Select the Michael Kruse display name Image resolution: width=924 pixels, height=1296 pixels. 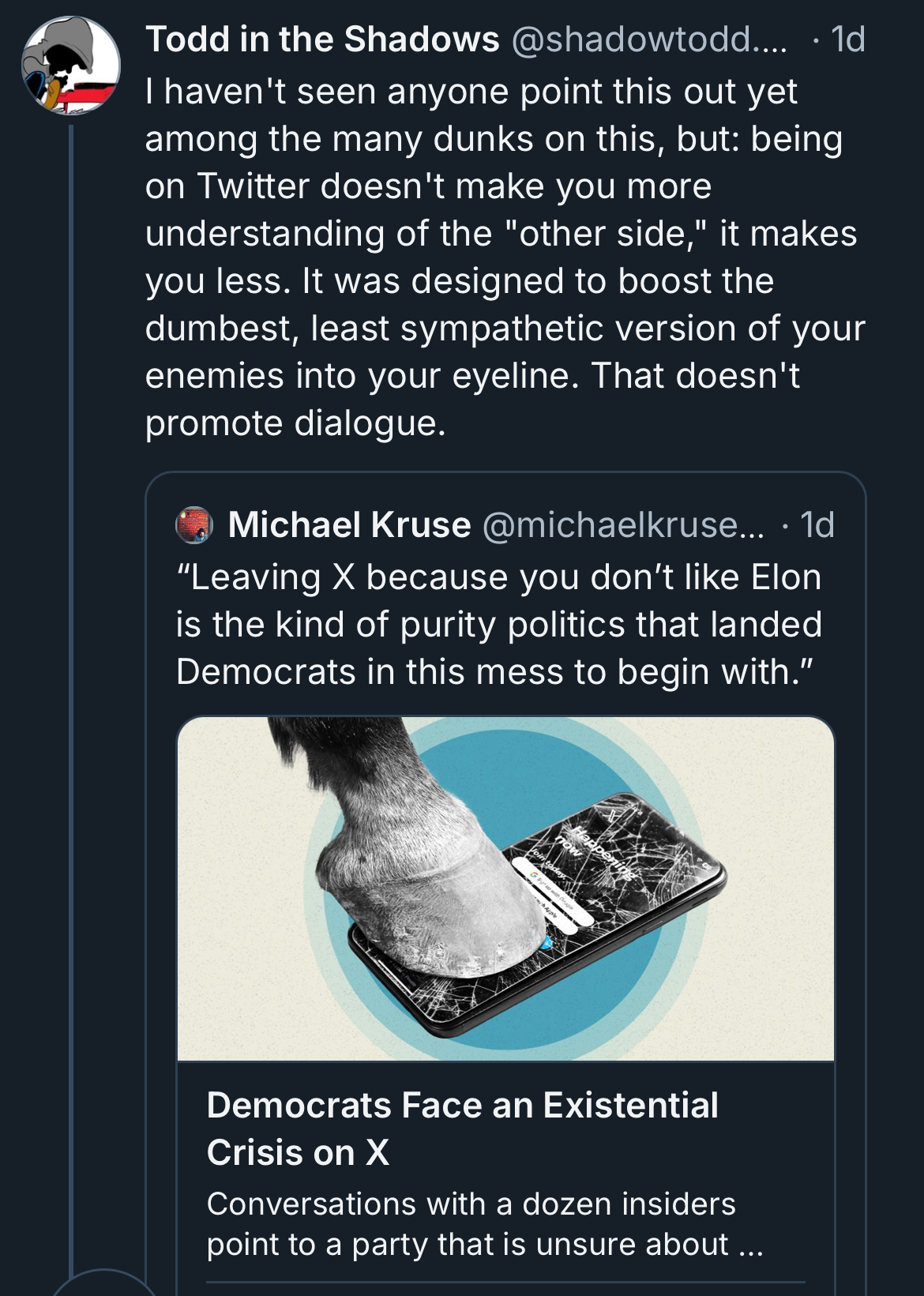click(x=349, y=524)
